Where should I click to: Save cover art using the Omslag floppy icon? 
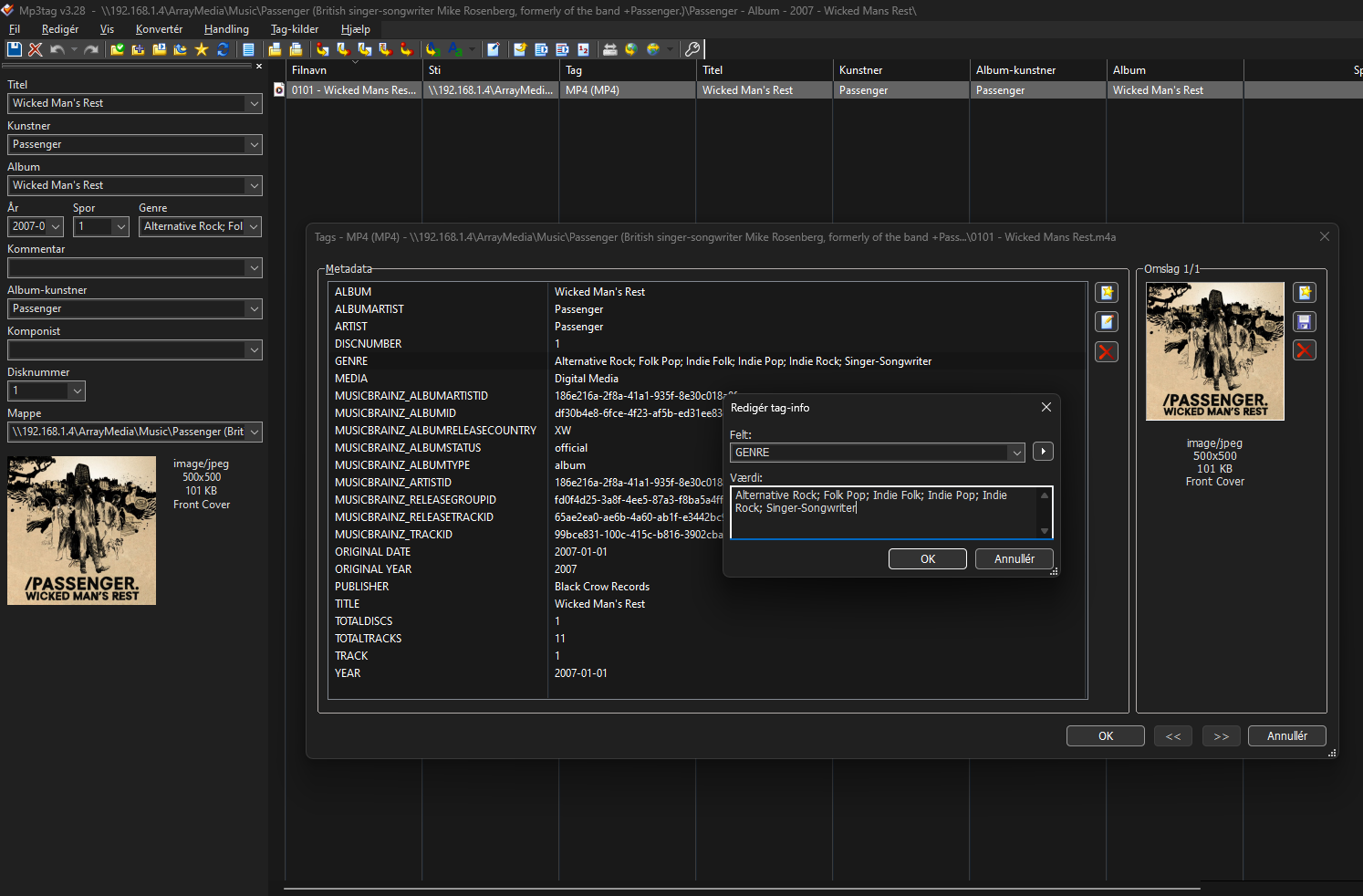pos(1304,322)
